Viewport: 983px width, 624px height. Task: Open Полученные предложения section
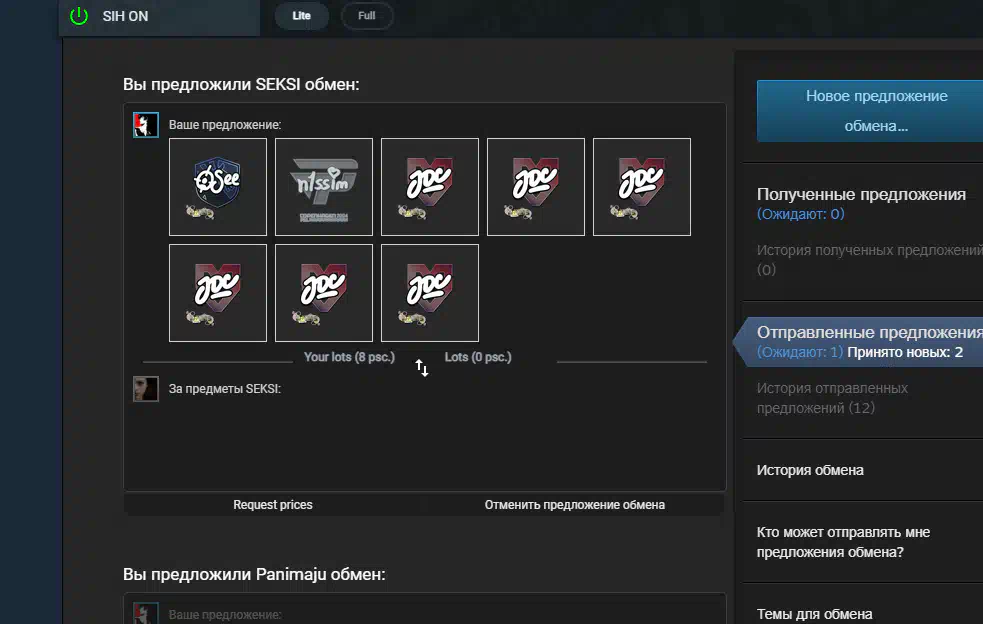861,194
